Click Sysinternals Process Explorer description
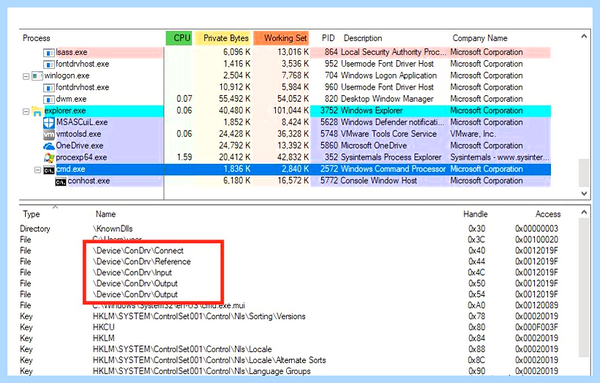600x383 pixels. pyautogui.click(x=391, y=158)
